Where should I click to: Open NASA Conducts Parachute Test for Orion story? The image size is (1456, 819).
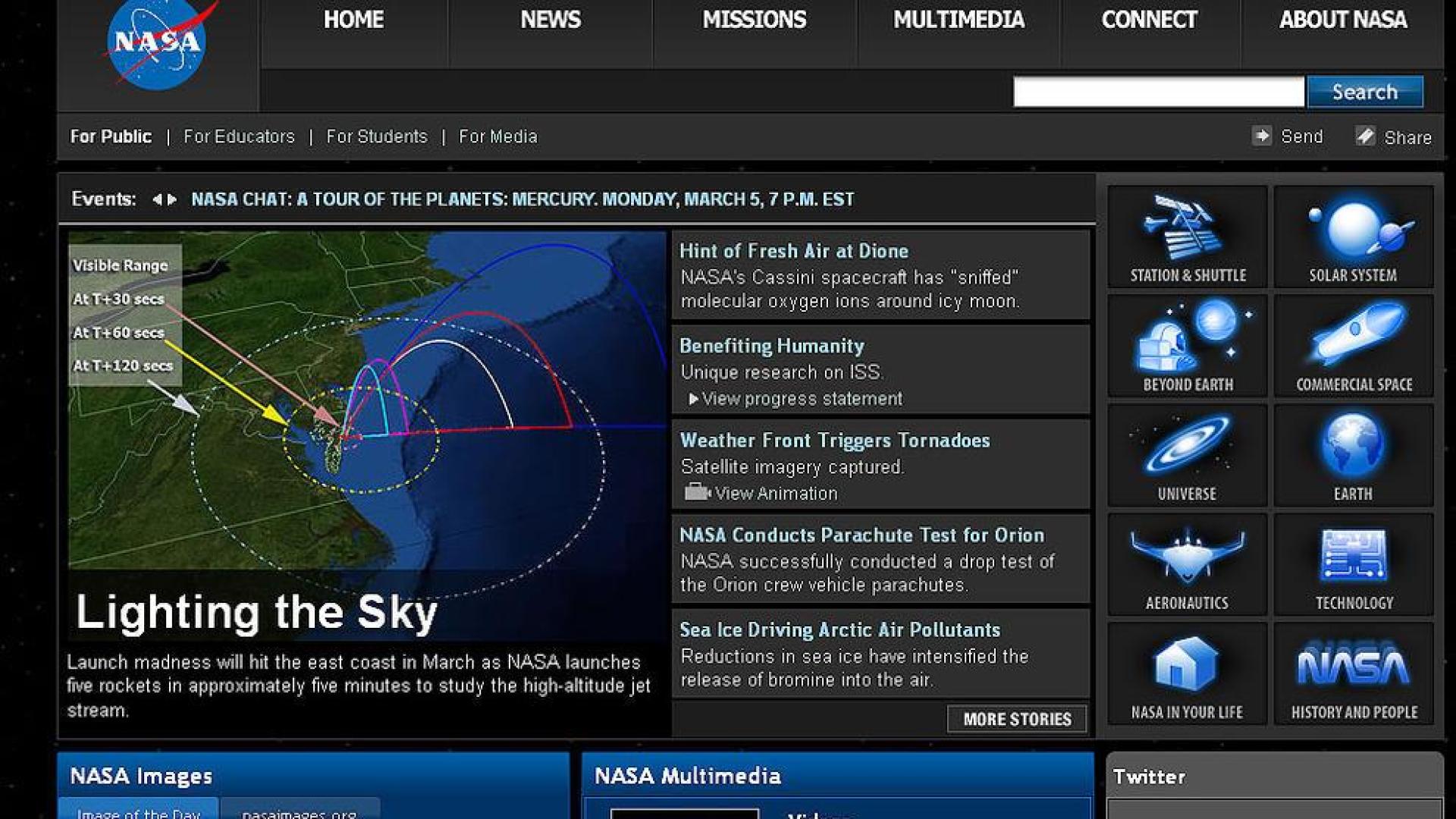pyautogui.click(x=862, y=535)
